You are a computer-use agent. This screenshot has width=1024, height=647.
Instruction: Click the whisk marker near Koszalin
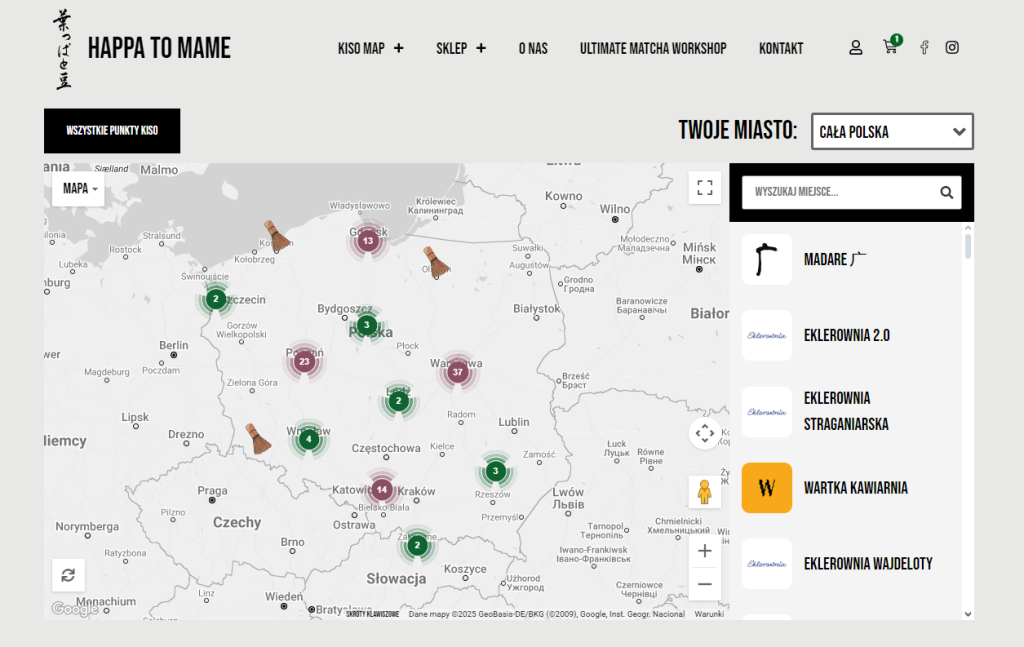(x=277, y=236)
